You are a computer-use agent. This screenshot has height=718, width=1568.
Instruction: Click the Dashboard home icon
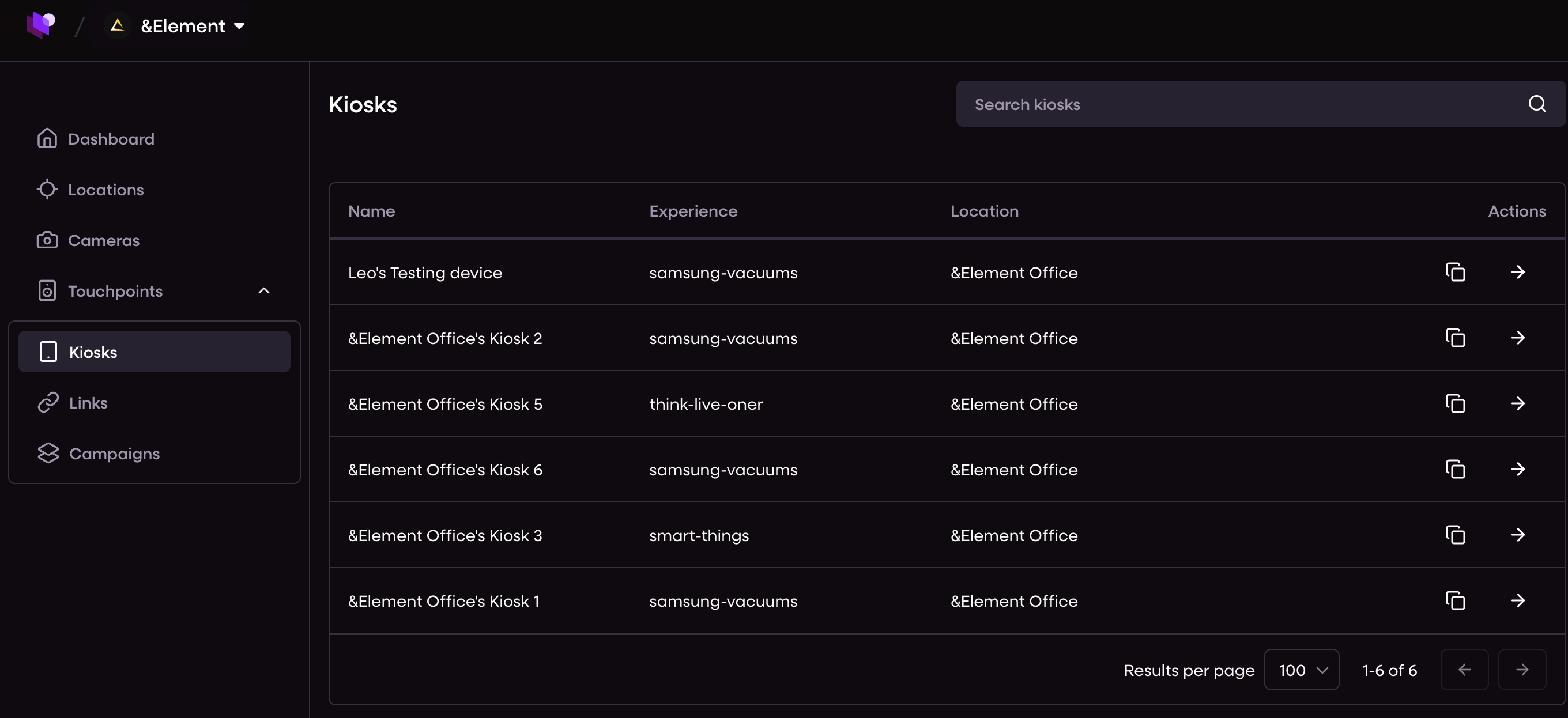coord(47,139)
